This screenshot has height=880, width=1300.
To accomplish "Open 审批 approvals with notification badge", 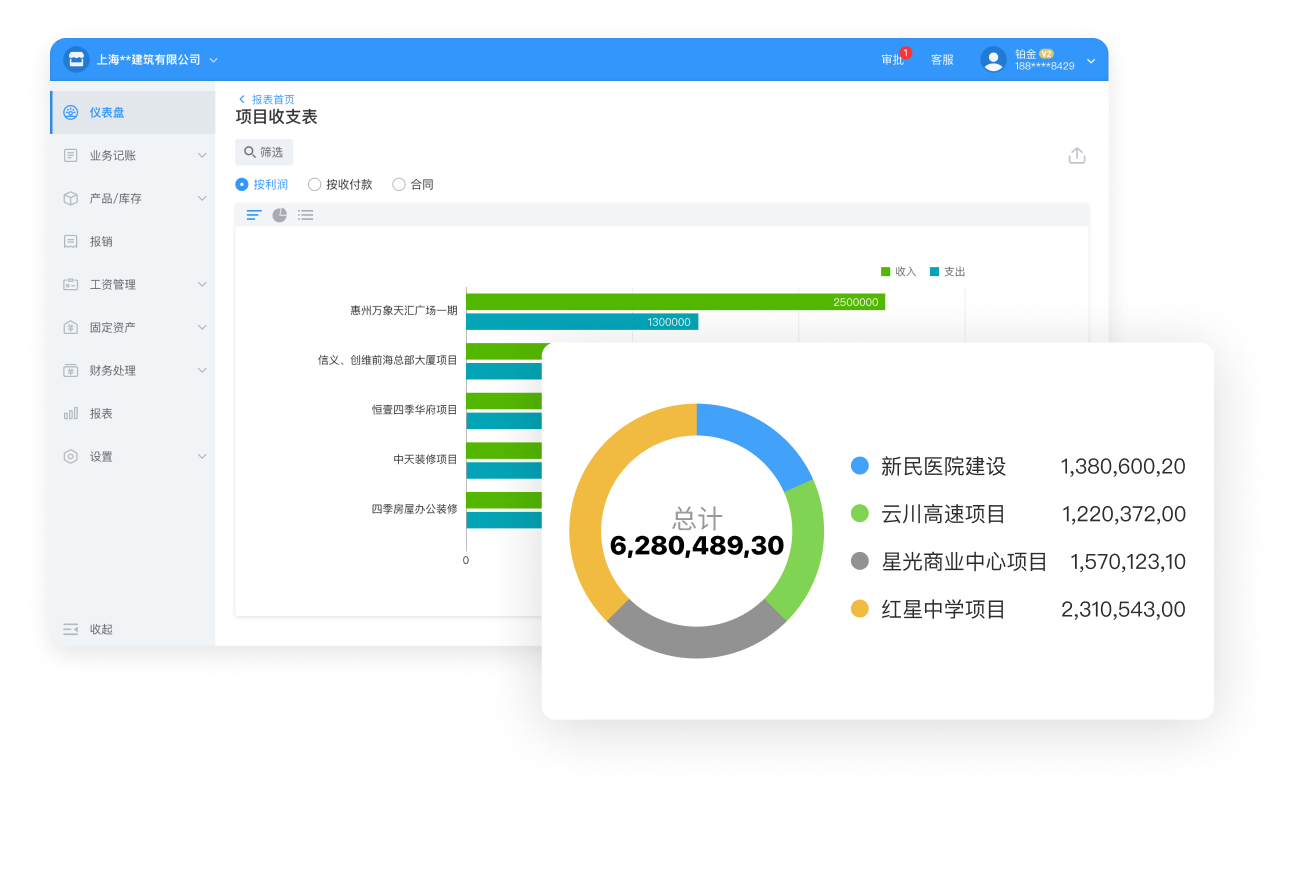I will tap(893, 60).
